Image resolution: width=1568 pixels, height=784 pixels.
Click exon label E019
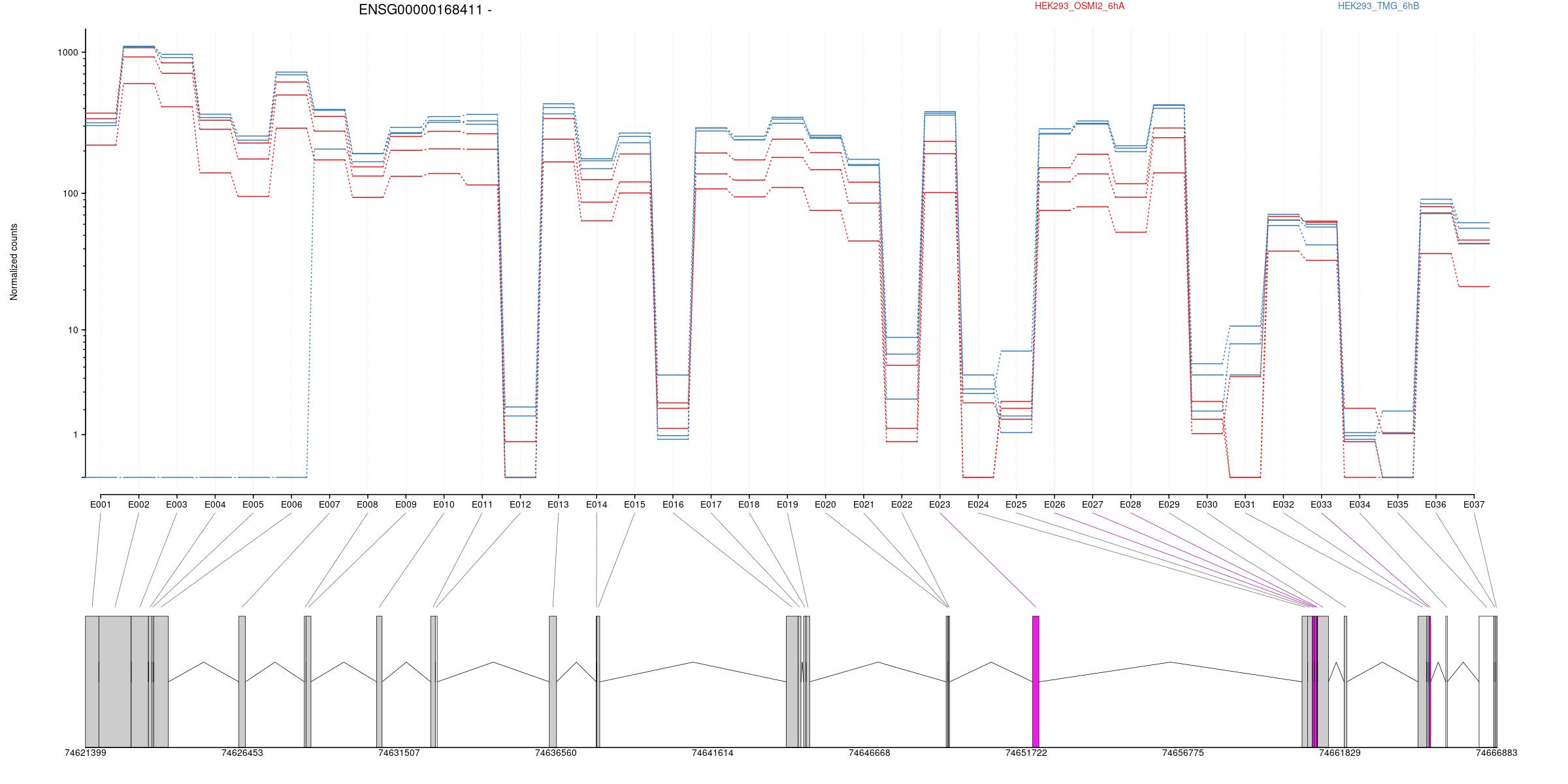(x=787, y=504)
